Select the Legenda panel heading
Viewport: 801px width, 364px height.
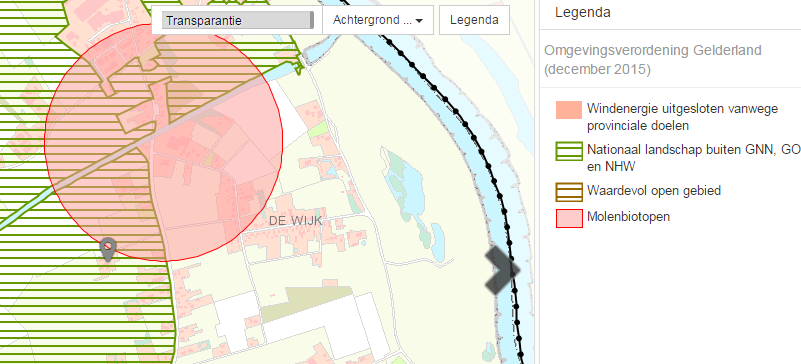point(582,12)
